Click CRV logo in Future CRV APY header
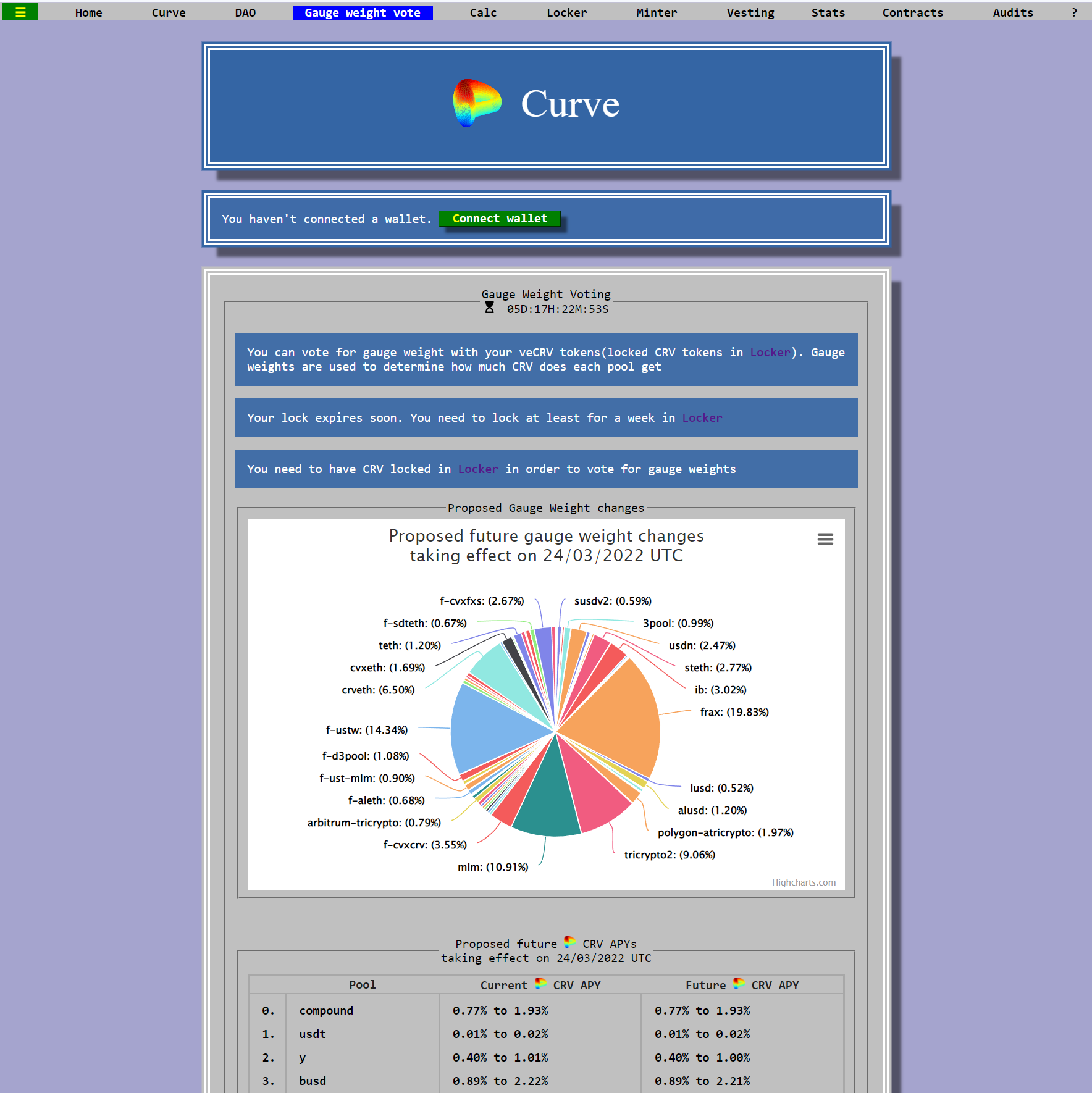The image size is (1092, 1093). [739, 983]
